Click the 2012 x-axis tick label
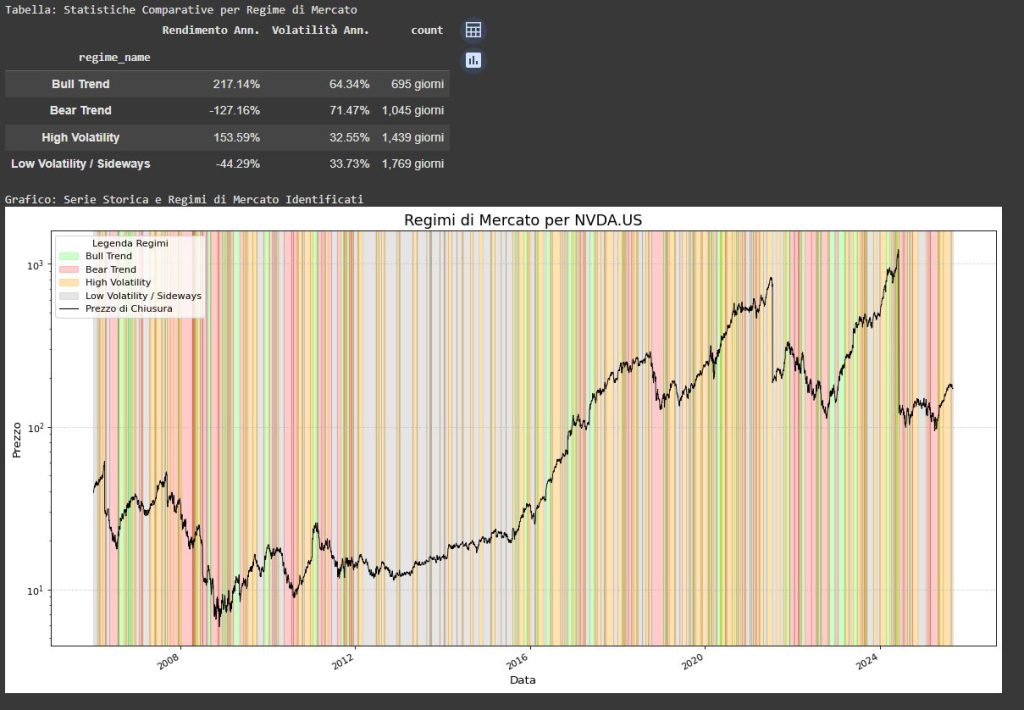The height and width of the screenshot is (710, 1024). [344, 662]
